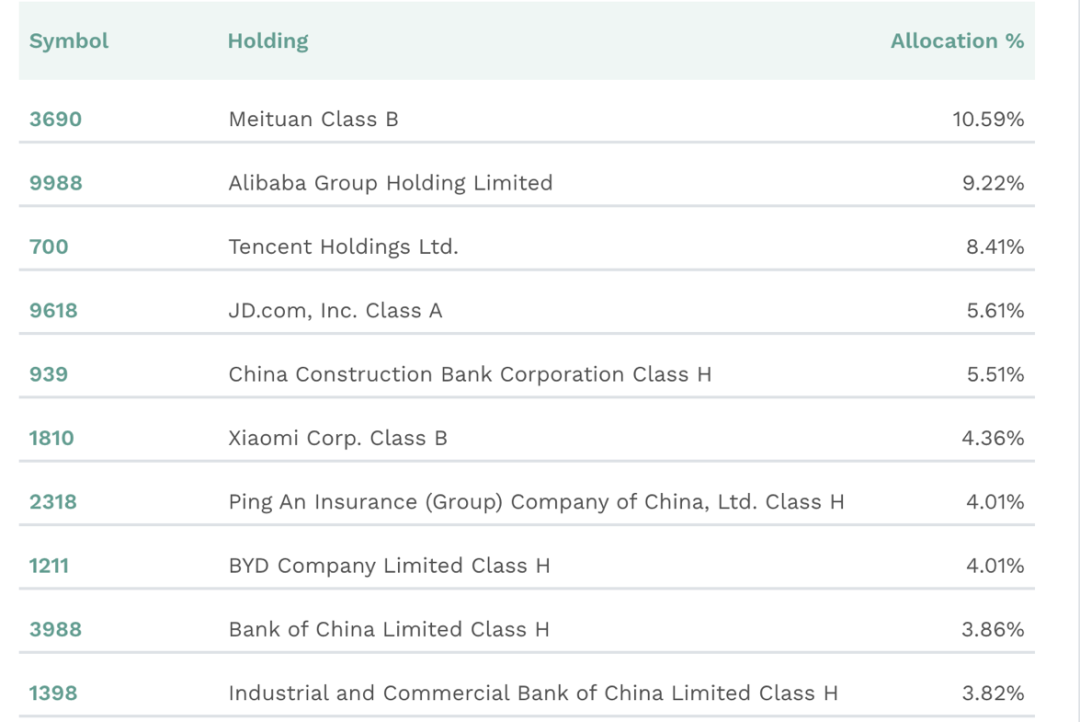Viewport: 1080px width, 722px height.
Task: Select BYD Company Limited Class H
Action: [389, 566]
